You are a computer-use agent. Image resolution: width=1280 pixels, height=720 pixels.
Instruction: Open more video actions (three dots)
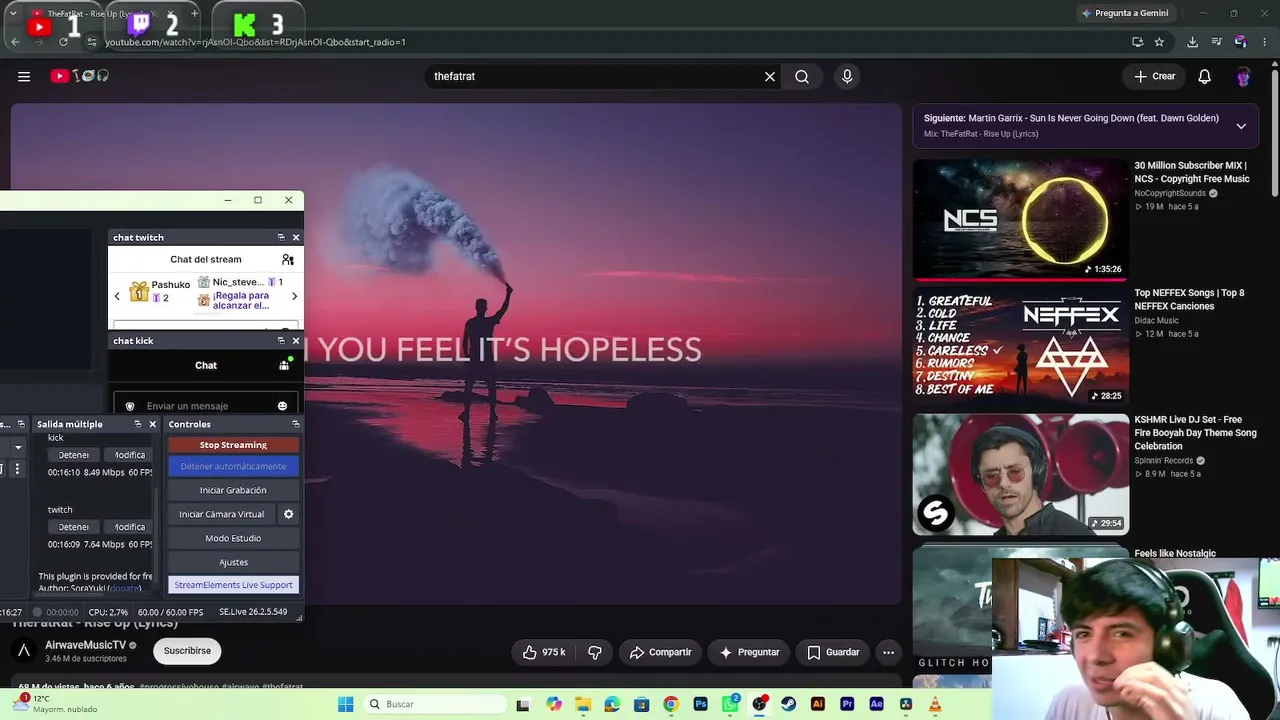pos(888,652)
